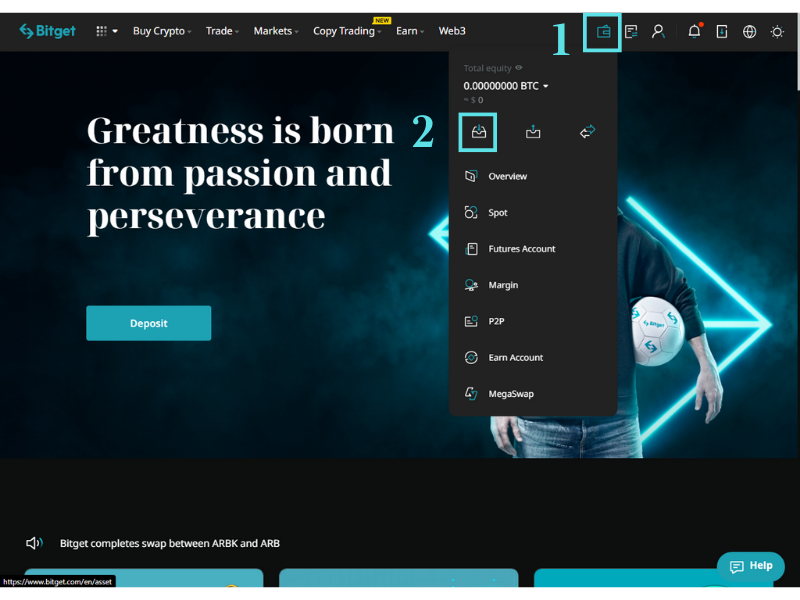Toggle total equity visibility eye
Screen dimensions: 800x600
tap(519, 67)
